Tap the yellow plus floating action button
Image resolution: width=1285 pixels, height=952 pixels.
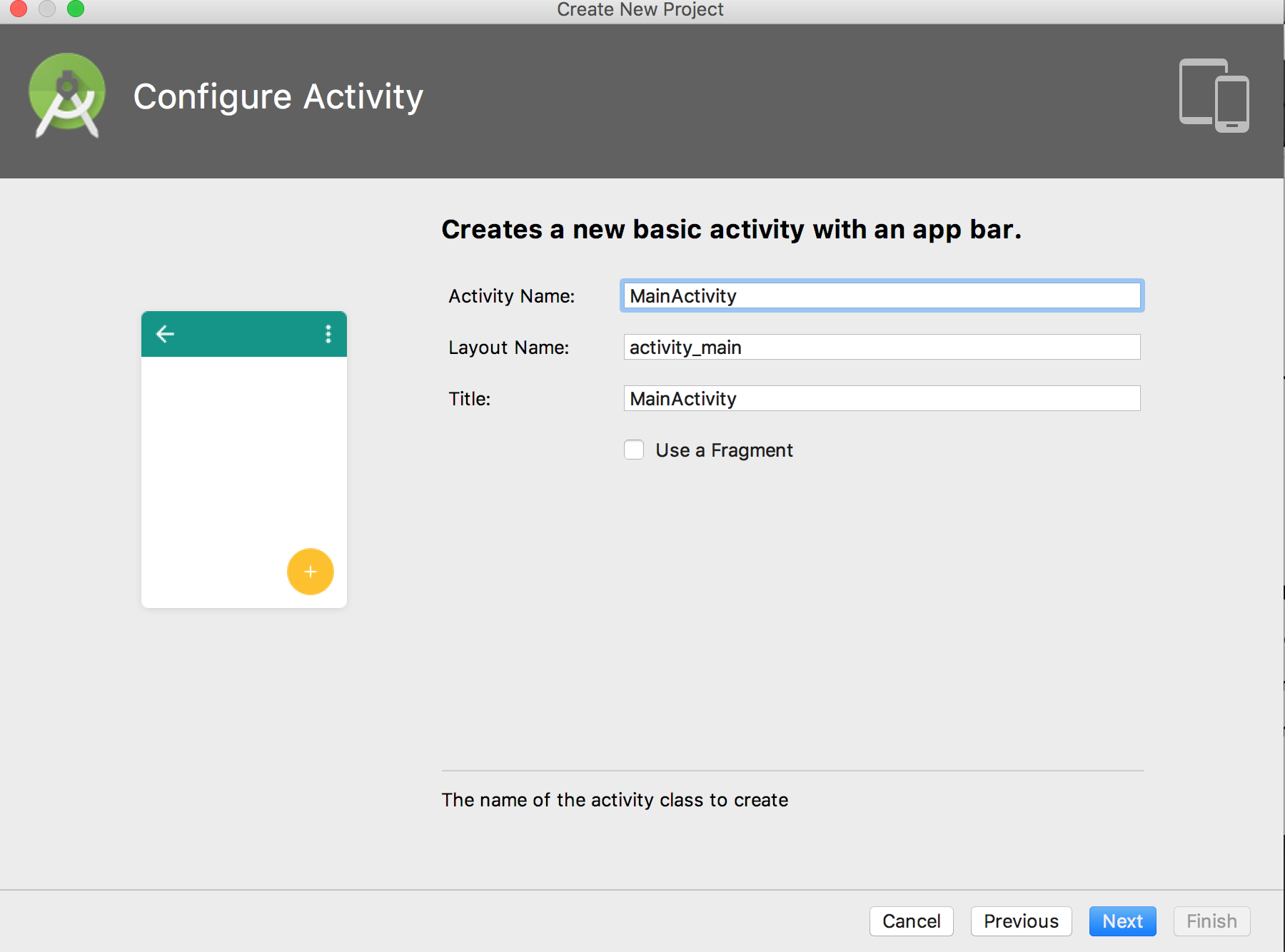click(311, 572)
